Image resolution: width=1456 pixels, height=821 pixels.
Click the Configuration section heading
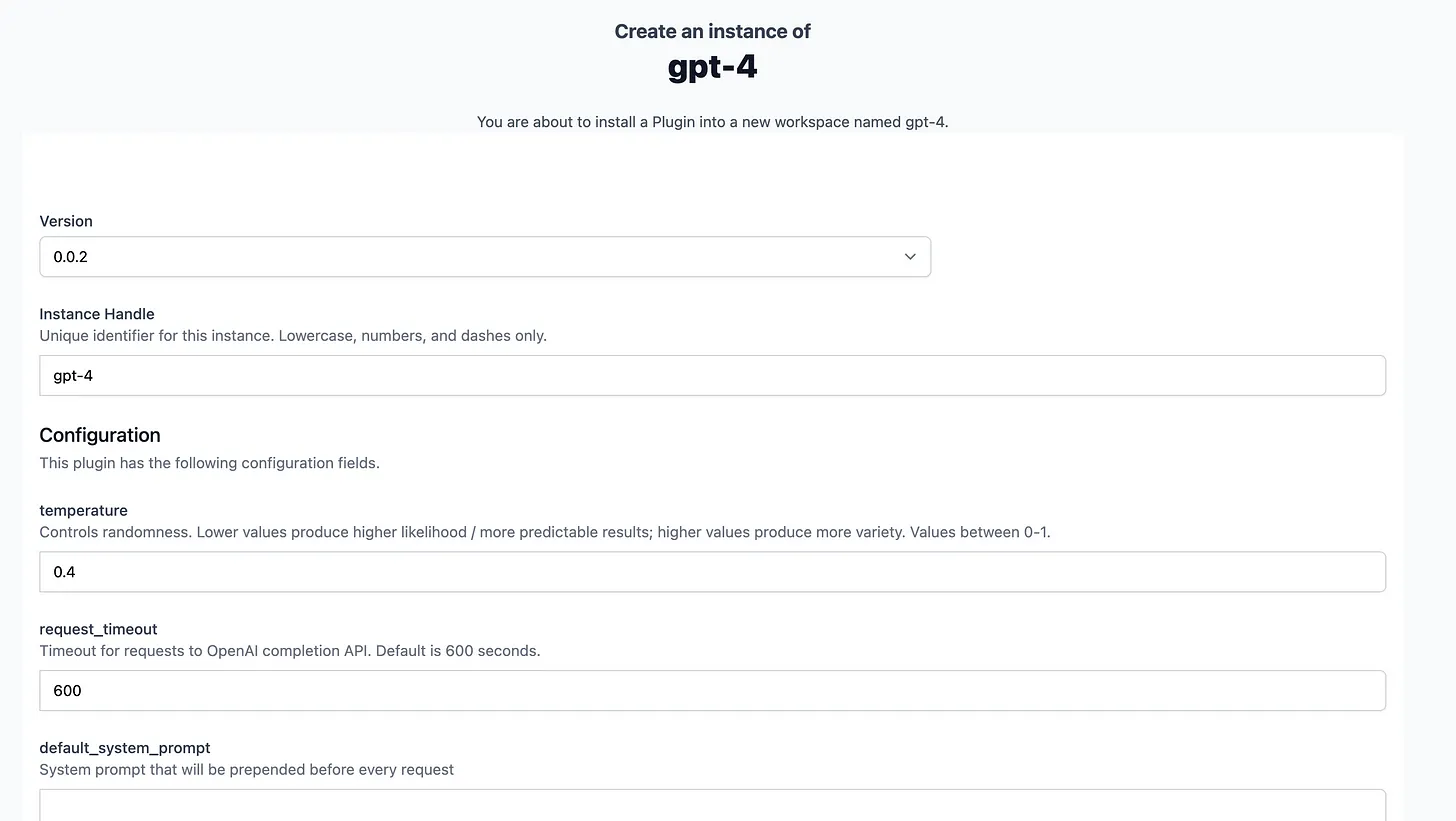click(x=100, y=435)
